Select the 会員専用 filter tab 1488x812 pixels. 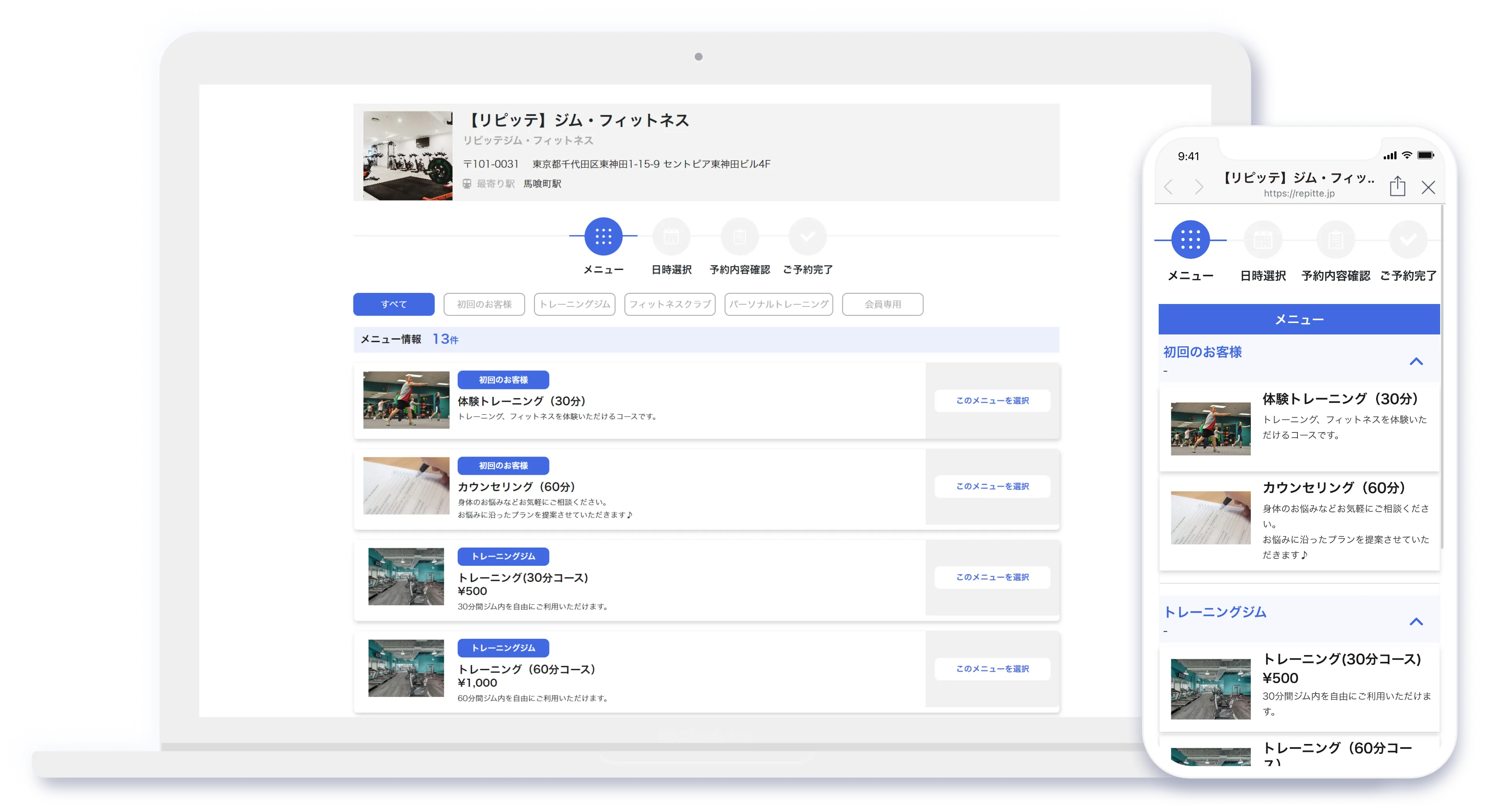tap(882, 304)
